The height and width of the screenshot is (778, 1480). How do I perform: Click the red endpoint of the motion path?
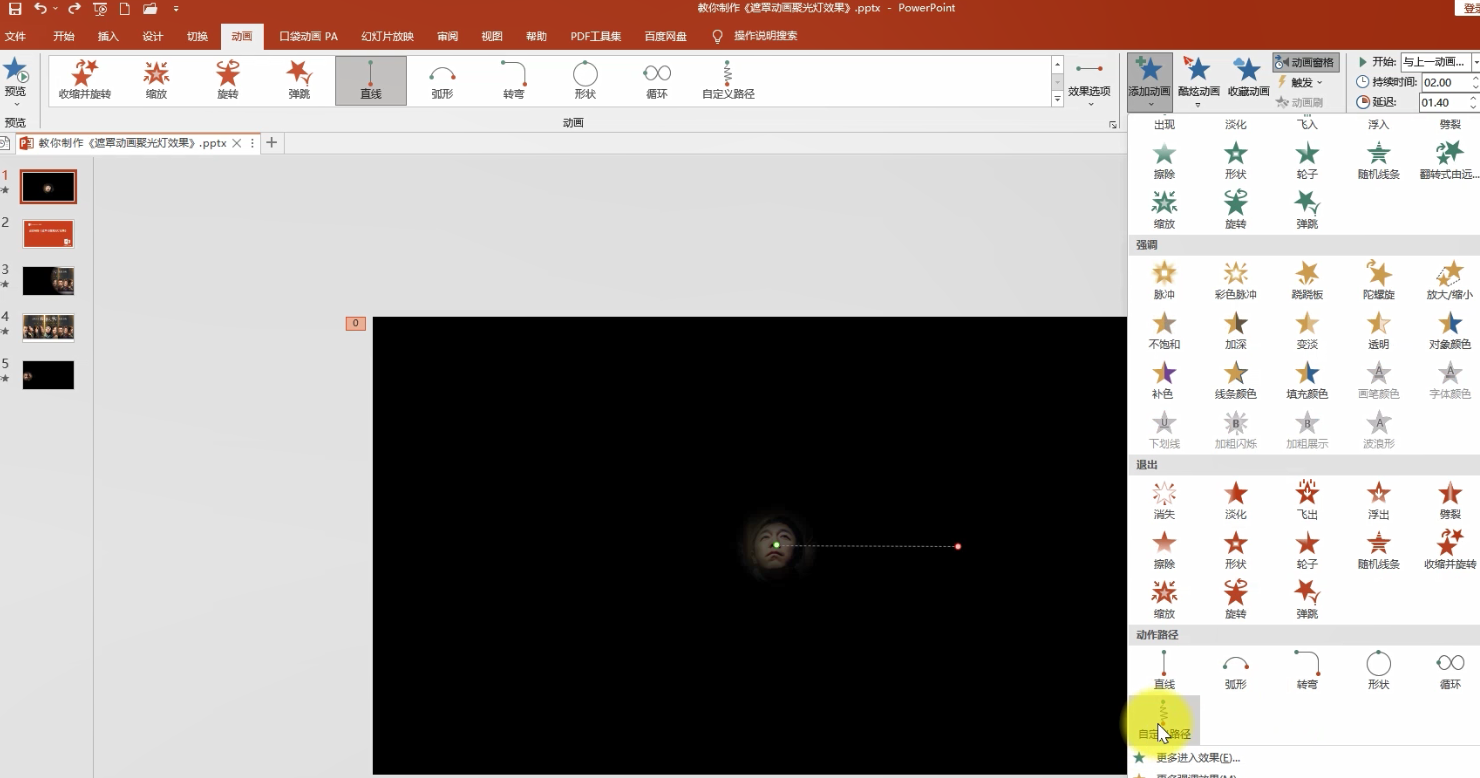point(958,546)
